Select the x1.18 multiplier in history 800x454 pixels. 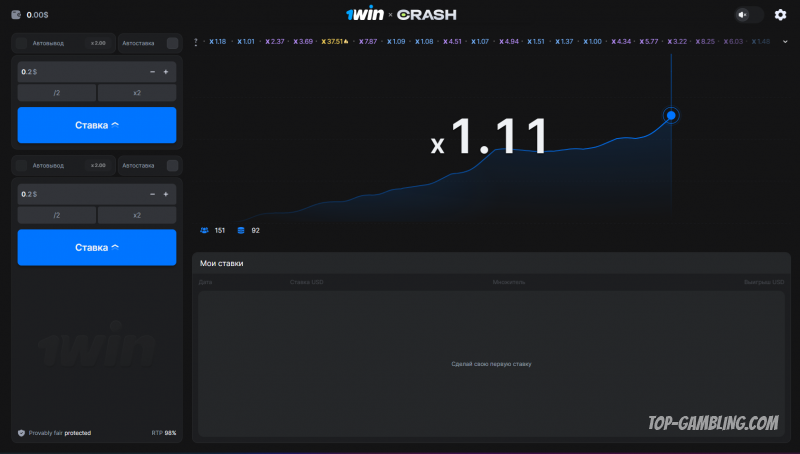pyautogui.click(x=215, y=42)
